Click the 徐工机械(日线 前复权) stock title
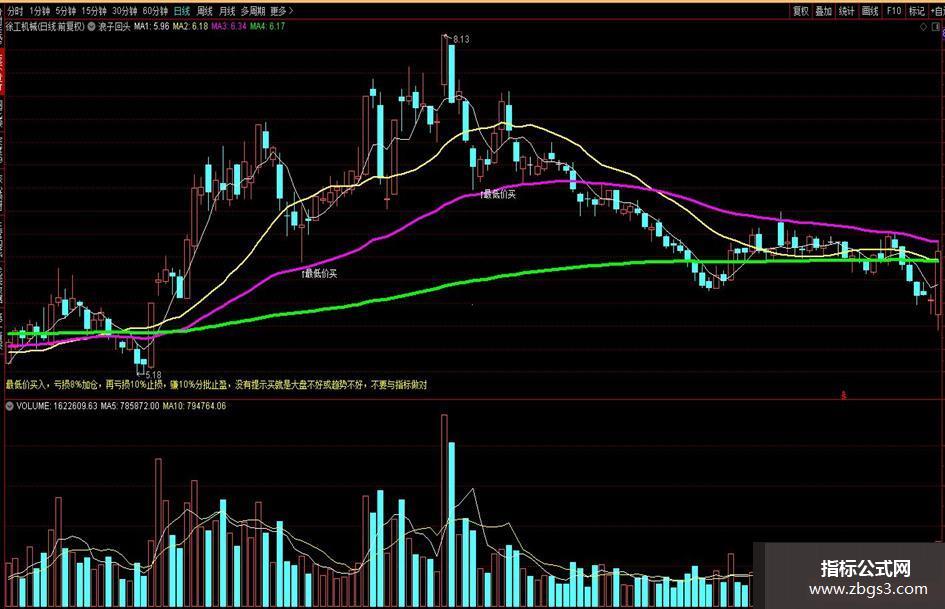 (46, 27)
